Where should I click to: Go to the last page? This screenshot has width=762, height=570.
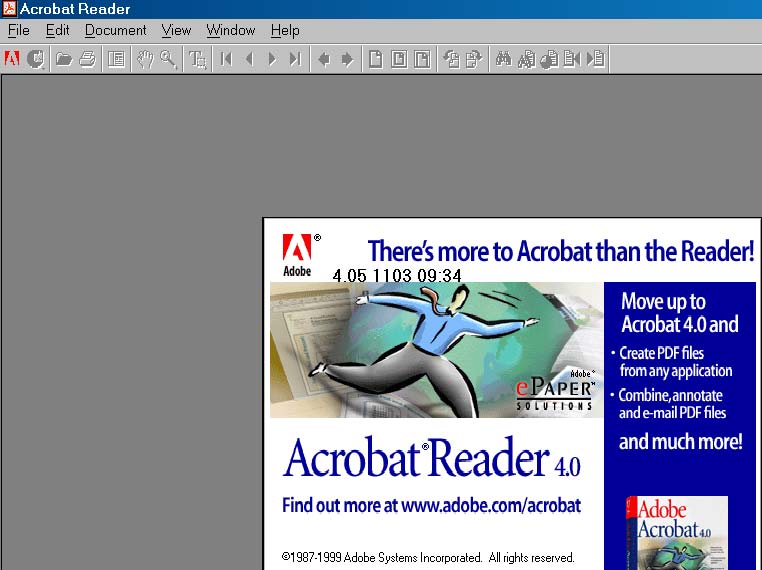click(x=295, y=59)
